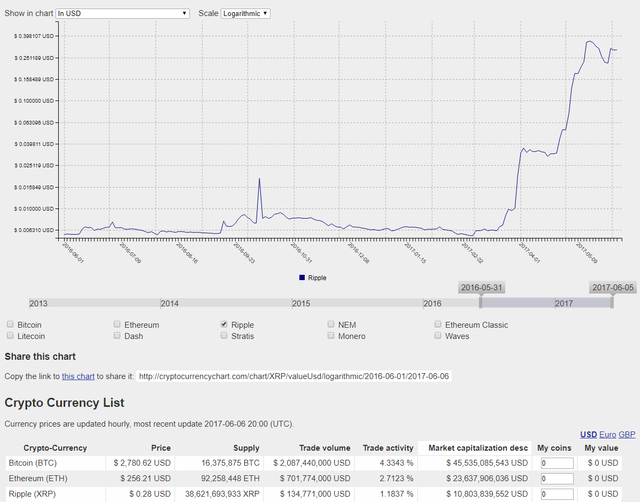Grab the 2016-05-31 range start handle
Viewport: 640px width, 502px height.
[481, 302]
